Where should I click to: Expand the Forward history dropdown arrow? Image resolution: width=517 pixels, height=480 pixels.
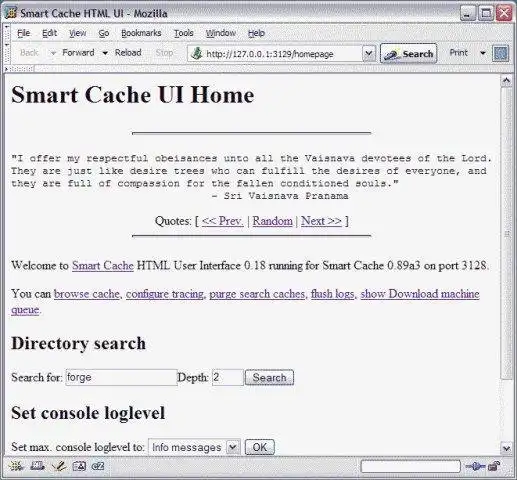105,53
